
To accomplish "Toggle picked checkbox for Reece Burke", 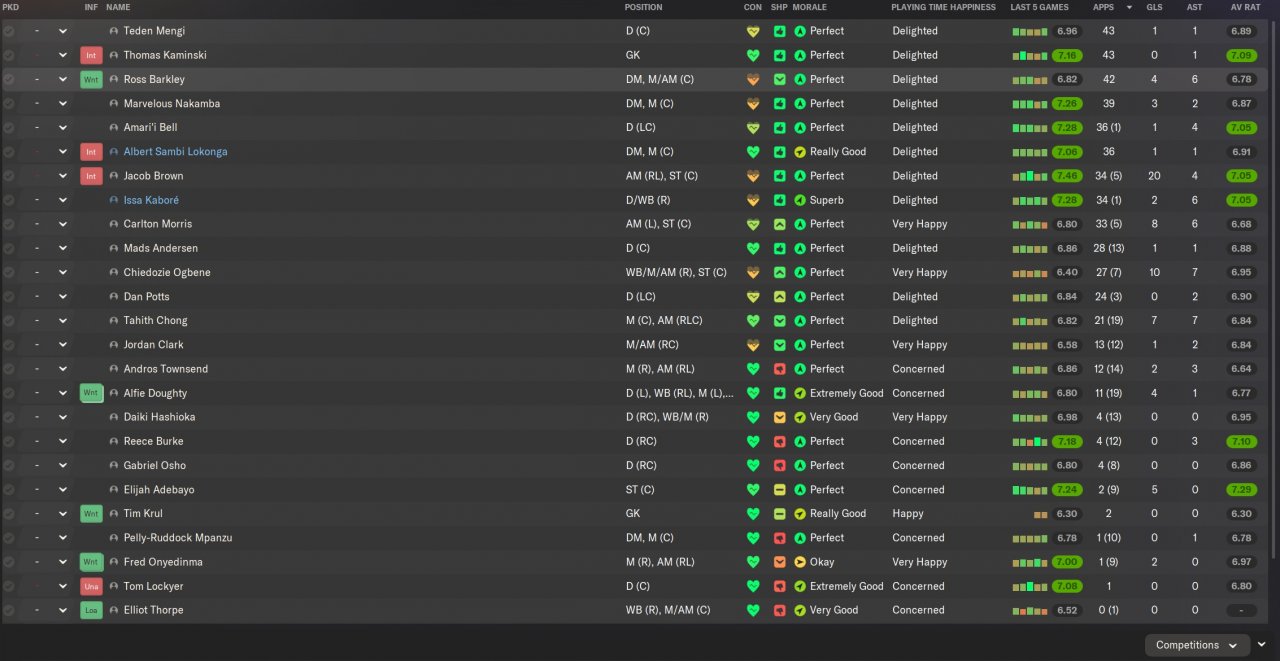I will pyautogui.click(x=9, y=441).
